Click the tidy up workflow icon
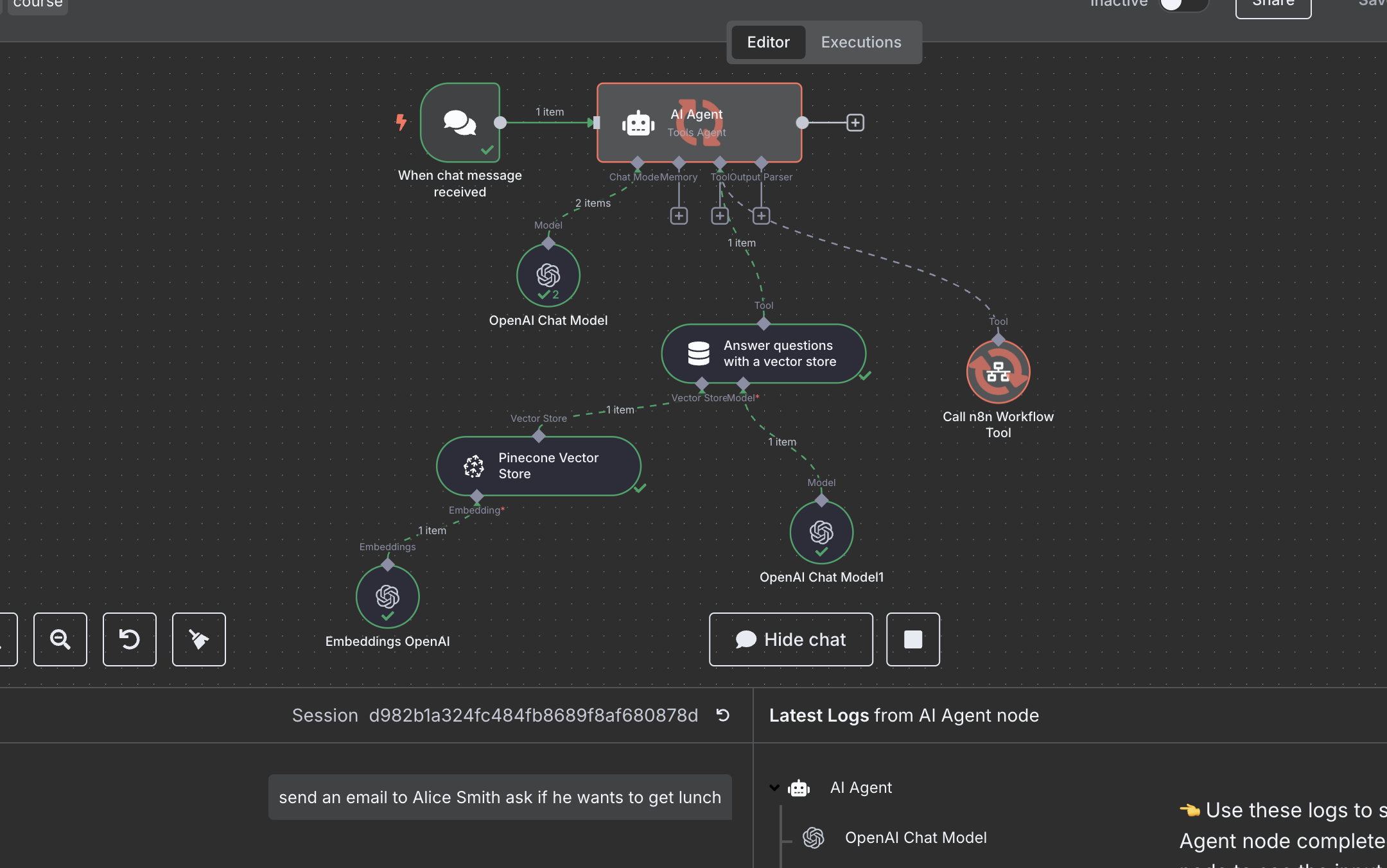The width and height of the screenshot is (1387, 868). pyautogui.click(x=198, y=639)
